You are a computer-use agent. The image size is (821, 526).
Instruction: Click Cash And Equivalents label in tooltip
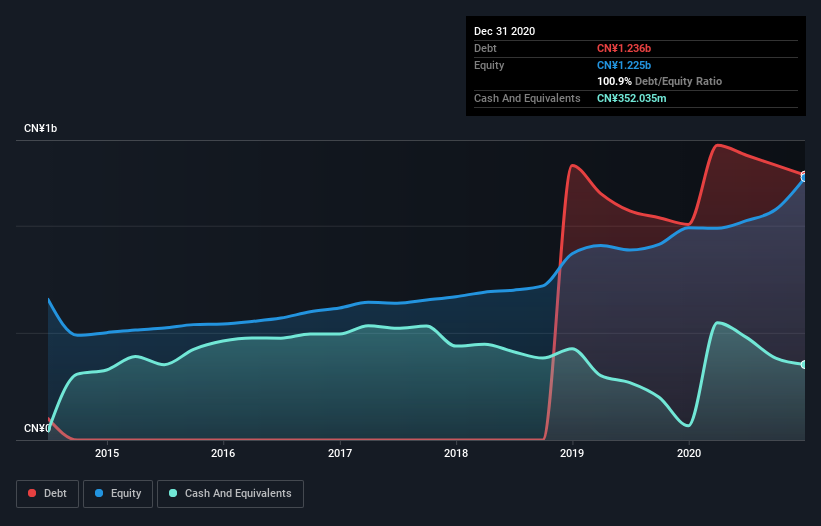[527, 98]
